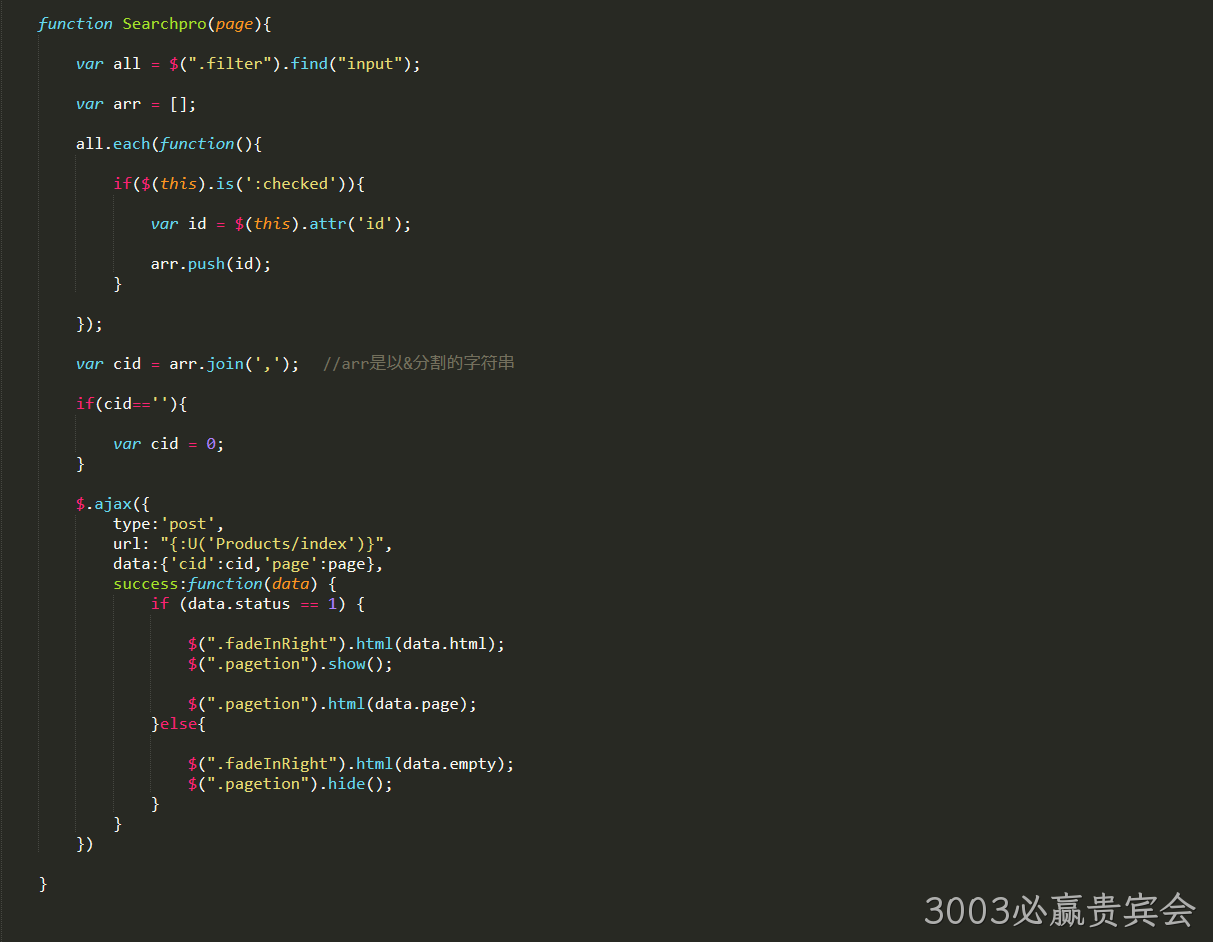The height and width of the screenshot is (942, 1213).
Task: Click the line declaring var id
Action: click(x=281, y=224)
